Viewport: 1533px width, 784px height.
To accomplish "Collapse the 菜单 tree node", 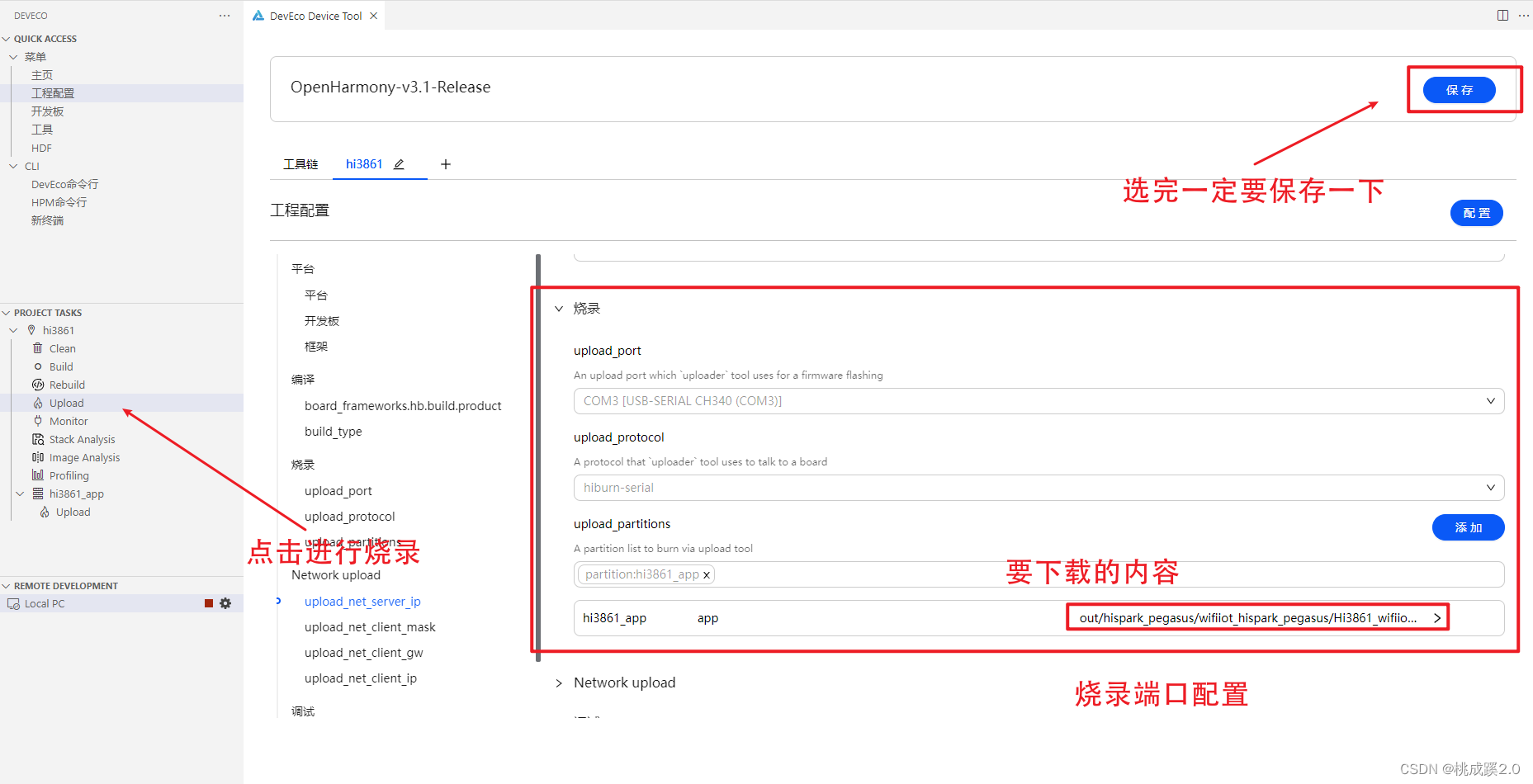I will click(13, 57).
